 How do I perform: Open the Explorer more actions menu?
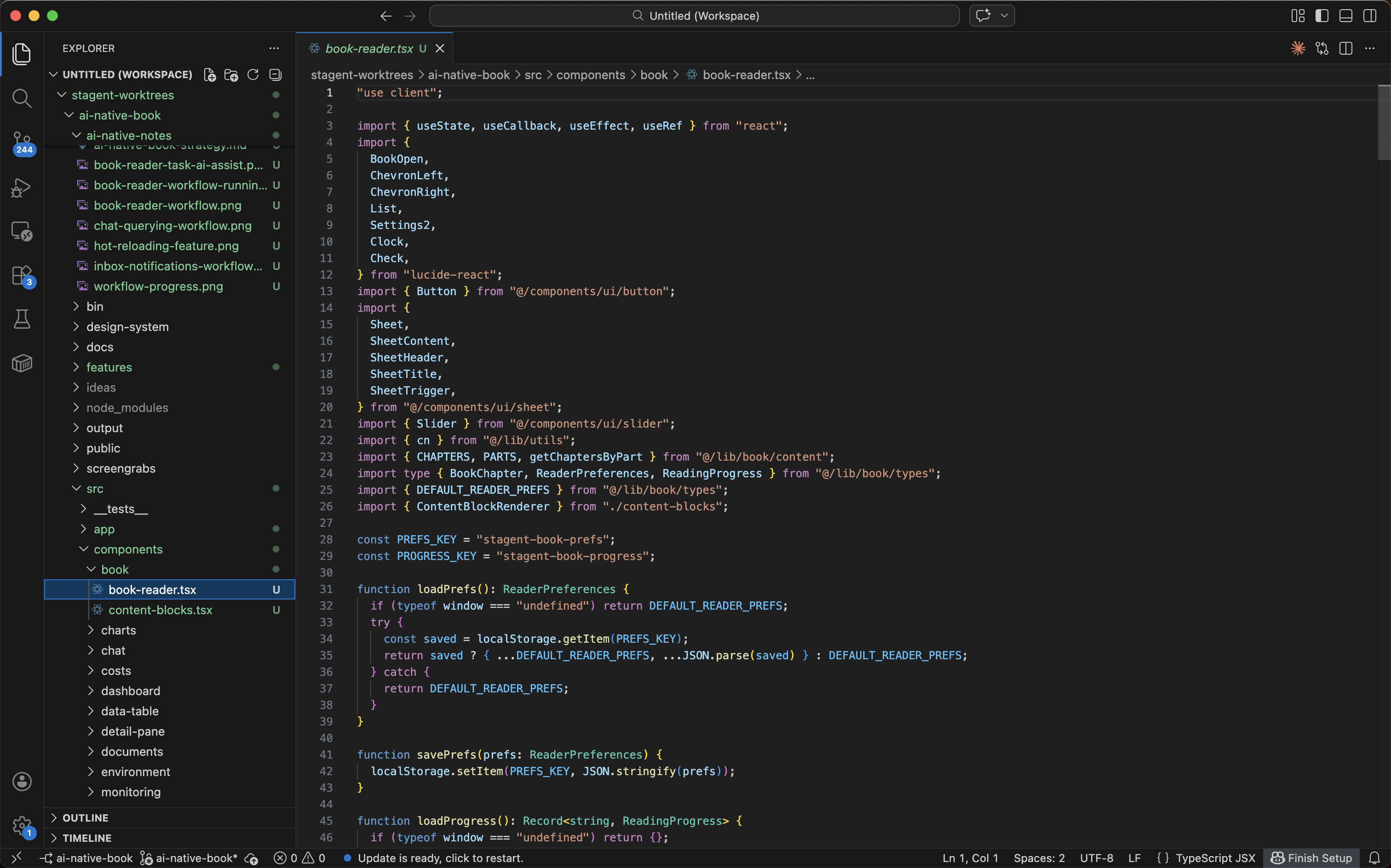tap(274, 48)
